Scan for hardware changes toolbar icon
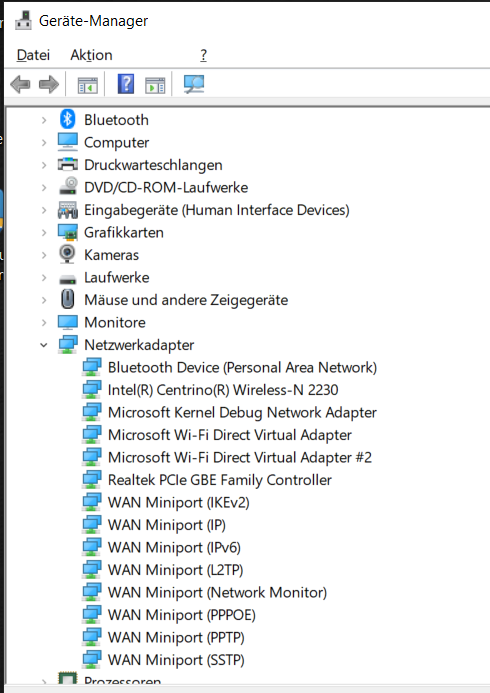The height and width of the screenshot is (693, 490). point(194,84)
